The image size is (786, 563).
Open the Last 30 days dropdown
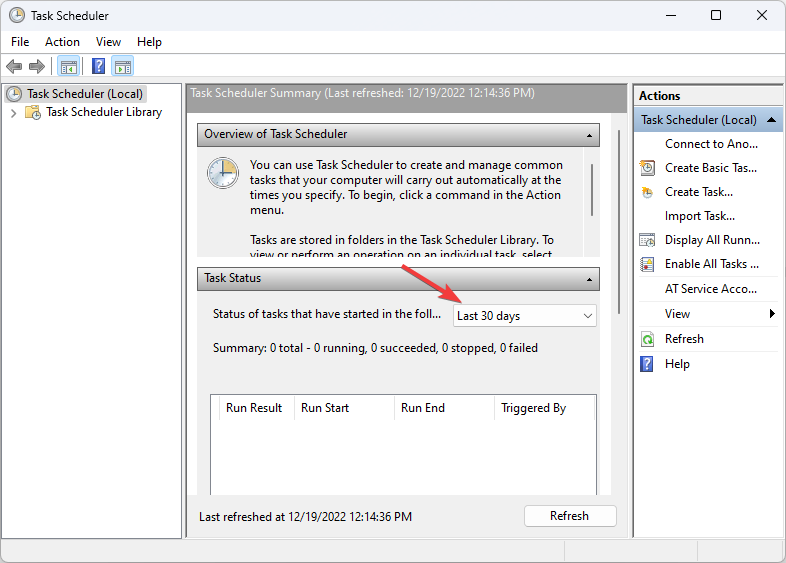pyautogui.click(x=524, y=316)
